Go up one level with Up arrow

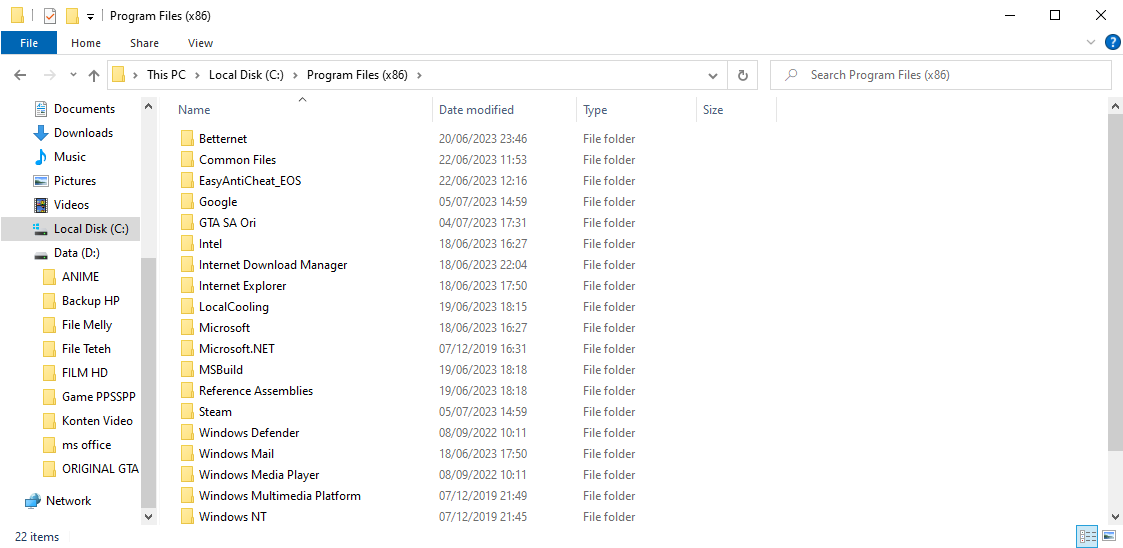point(94,74)
